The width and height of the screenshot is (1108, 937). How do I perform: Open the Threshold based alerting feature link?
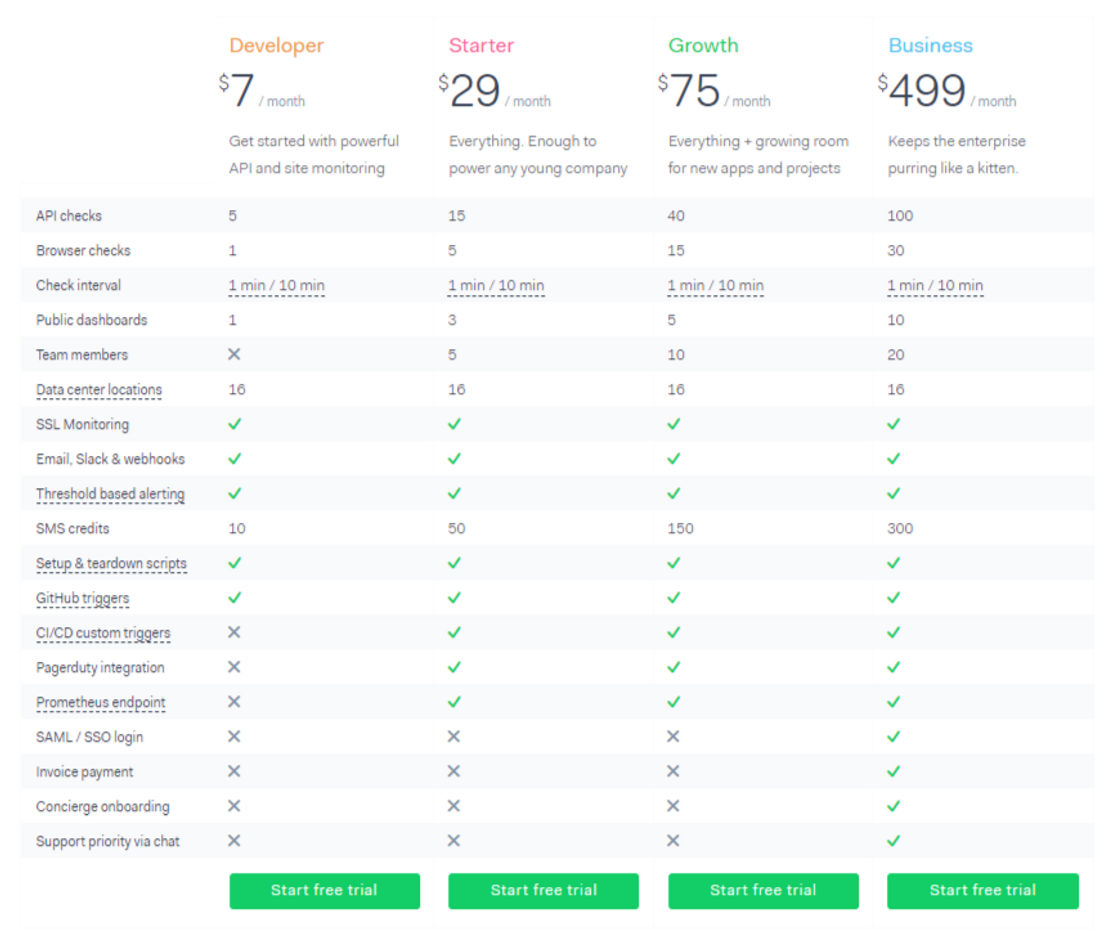point(110,494)
